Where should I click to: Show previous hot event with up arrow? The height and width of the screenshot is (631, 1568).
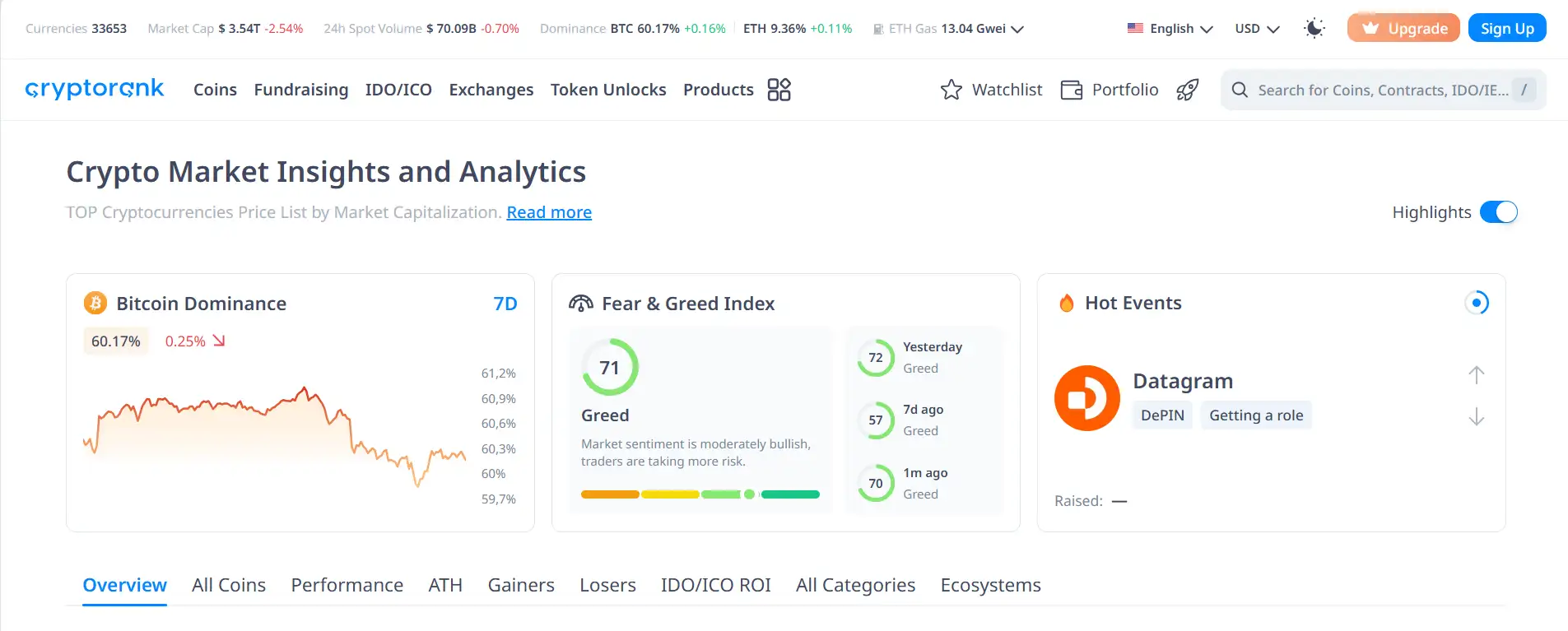point(1476,375)
